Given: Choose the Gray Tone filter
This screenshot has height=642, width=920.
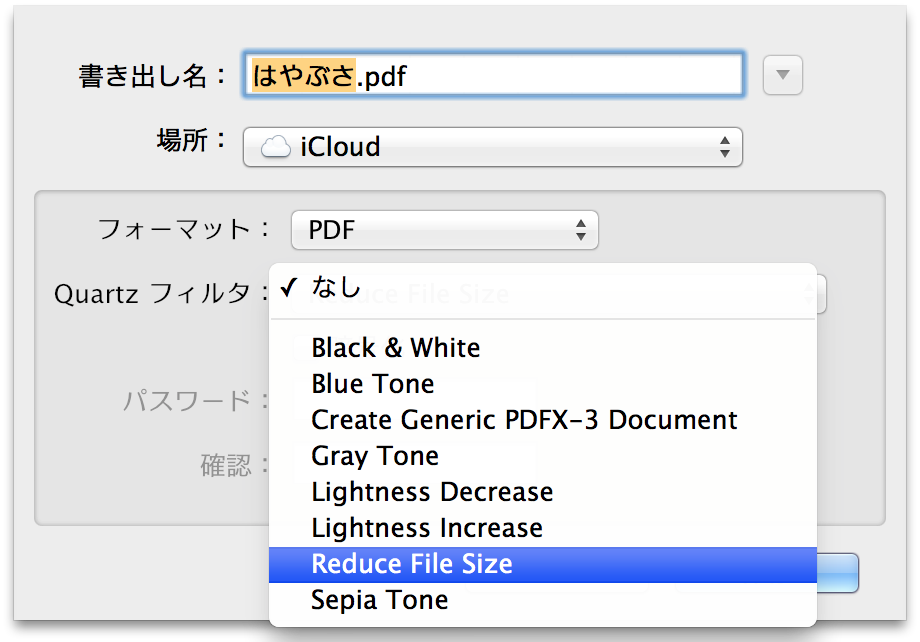Looking at the screenshot, I should pyautogui.click(x=375, y=456).
